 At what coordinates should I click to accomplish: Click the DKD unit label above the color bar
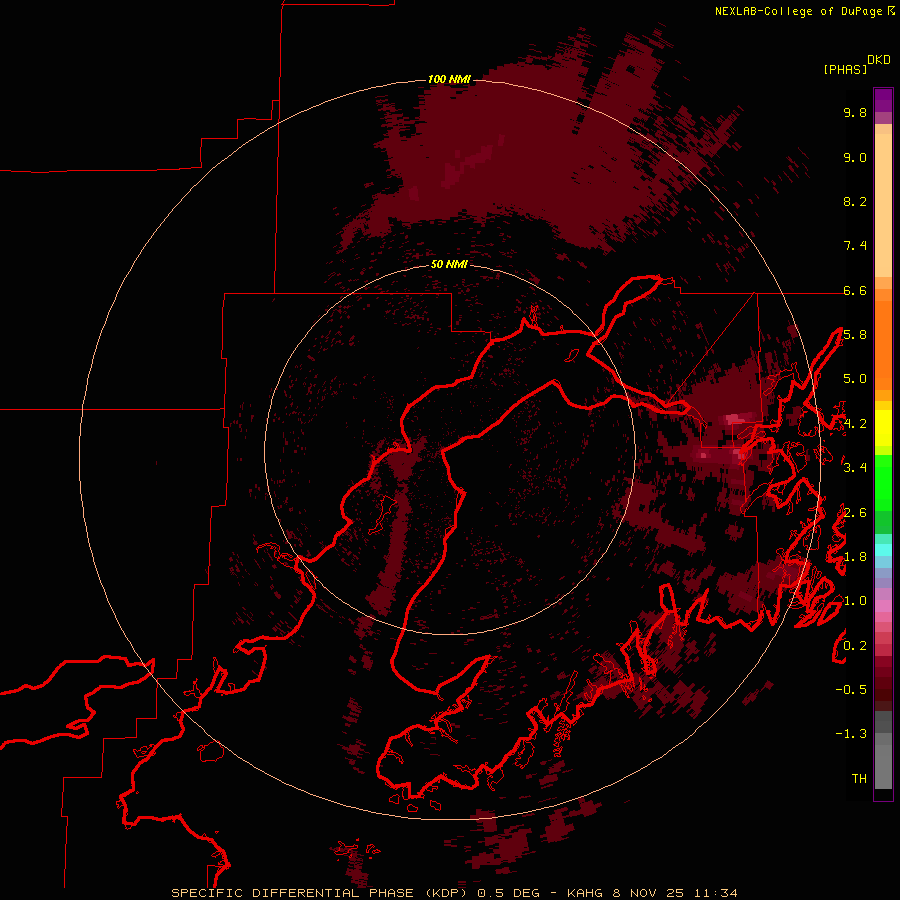(879, 59)
